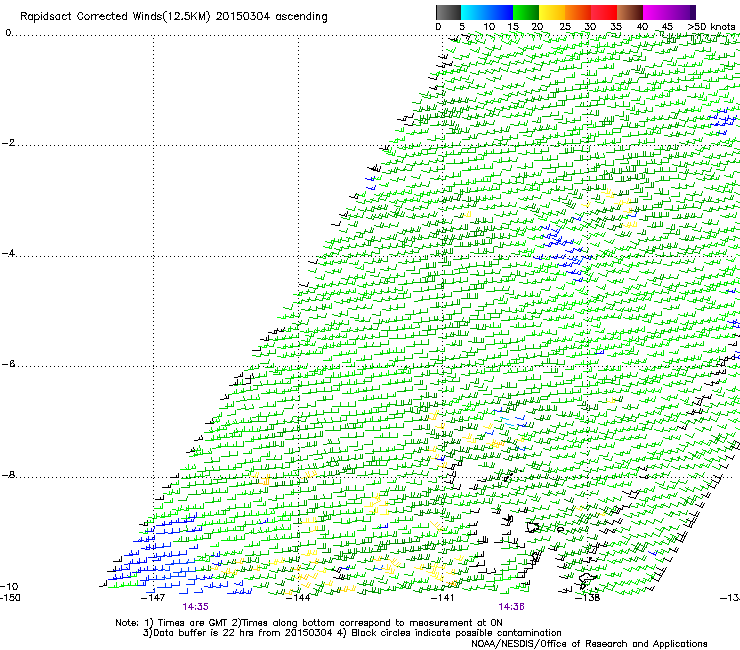740x650 pixels.
Task: Click the magenta-purple 40-50 knots legend segment
Action: pyautogui.click(x=669, y=12)
